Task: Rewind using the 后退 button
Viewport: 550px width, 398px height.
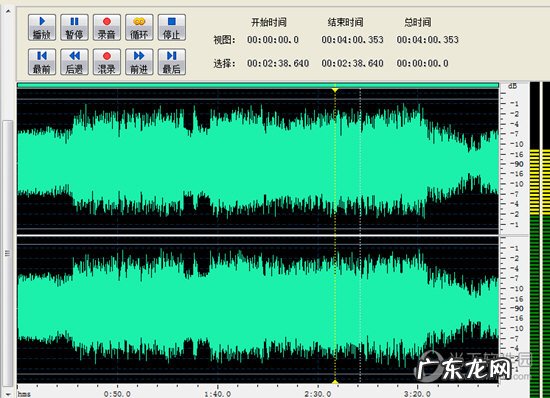Action: pyautogui.click(x=74, y=62)
